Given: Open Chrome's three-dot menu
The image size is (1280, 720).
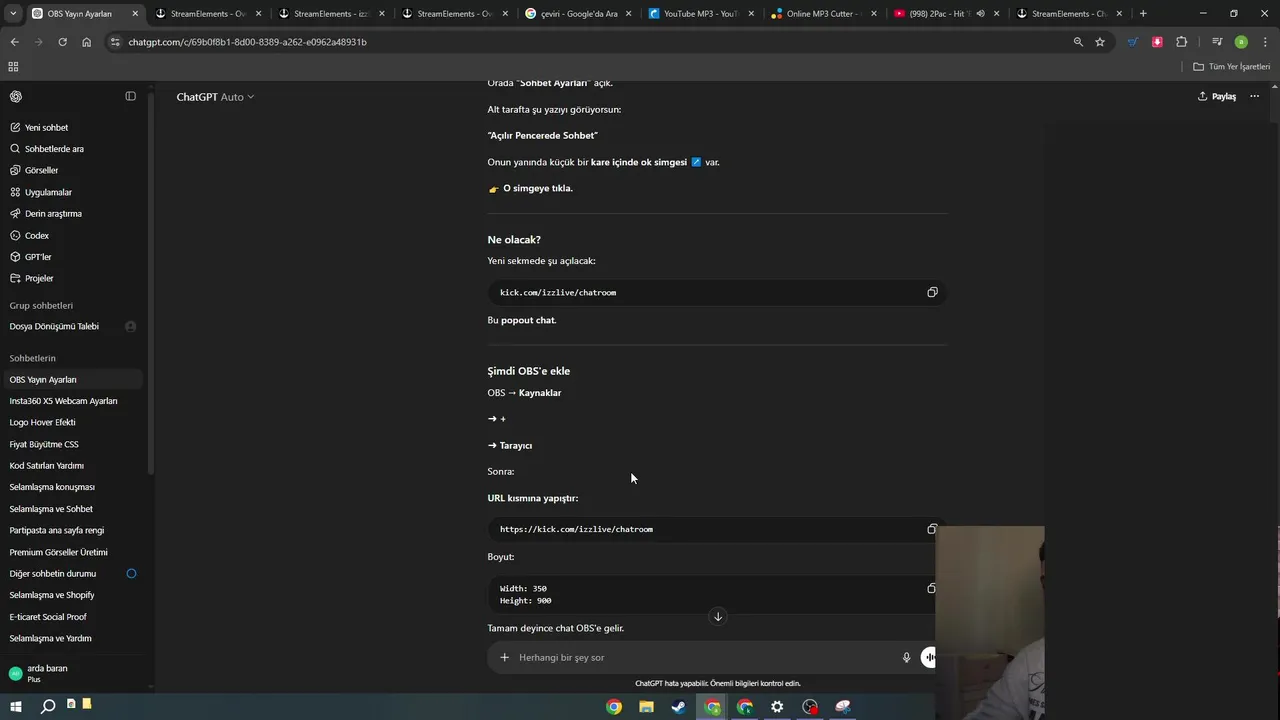Looking at the screenshot, I should pos(1265,42).
